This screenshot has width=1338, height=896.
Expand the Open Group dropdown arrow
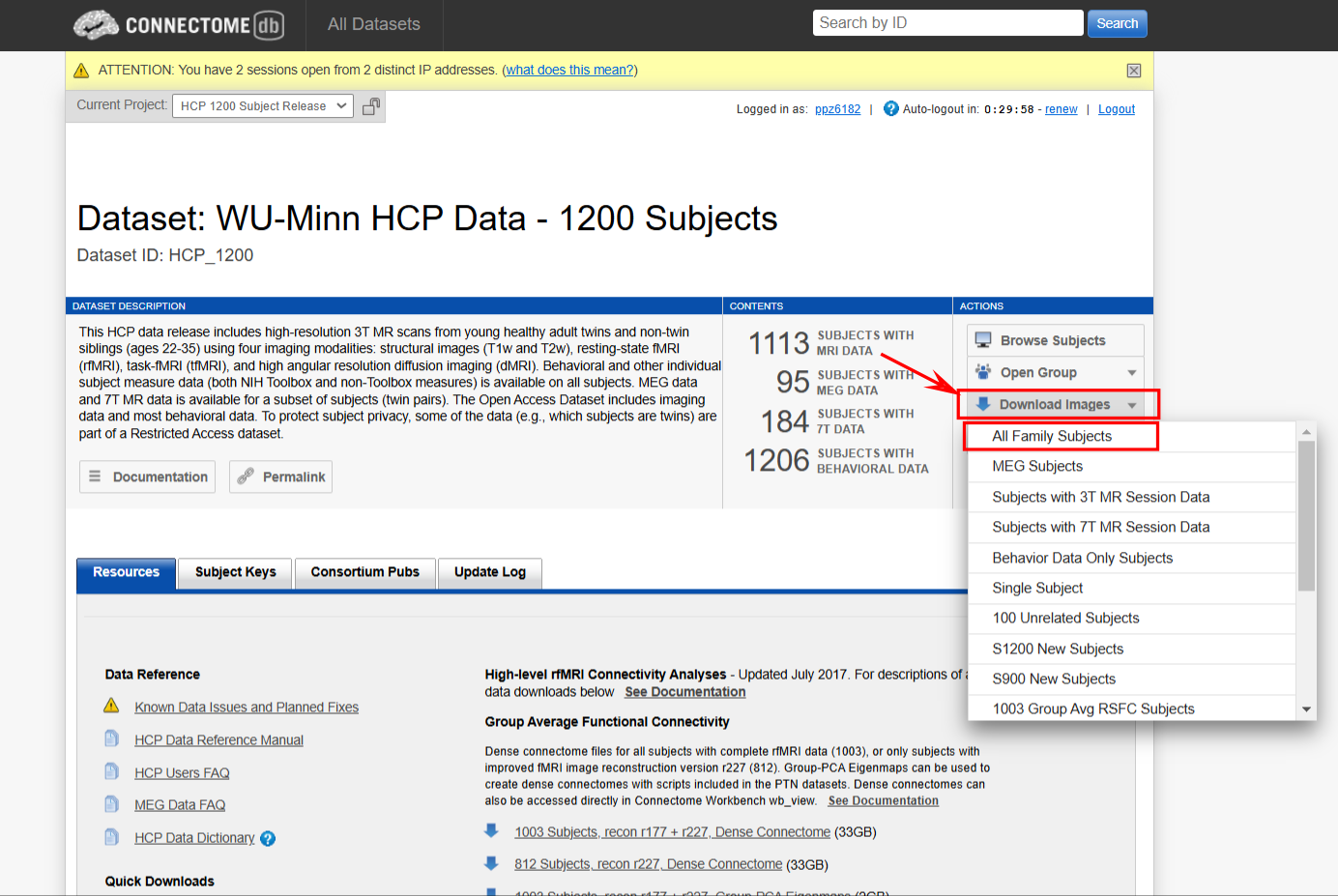pos(1132,373)
